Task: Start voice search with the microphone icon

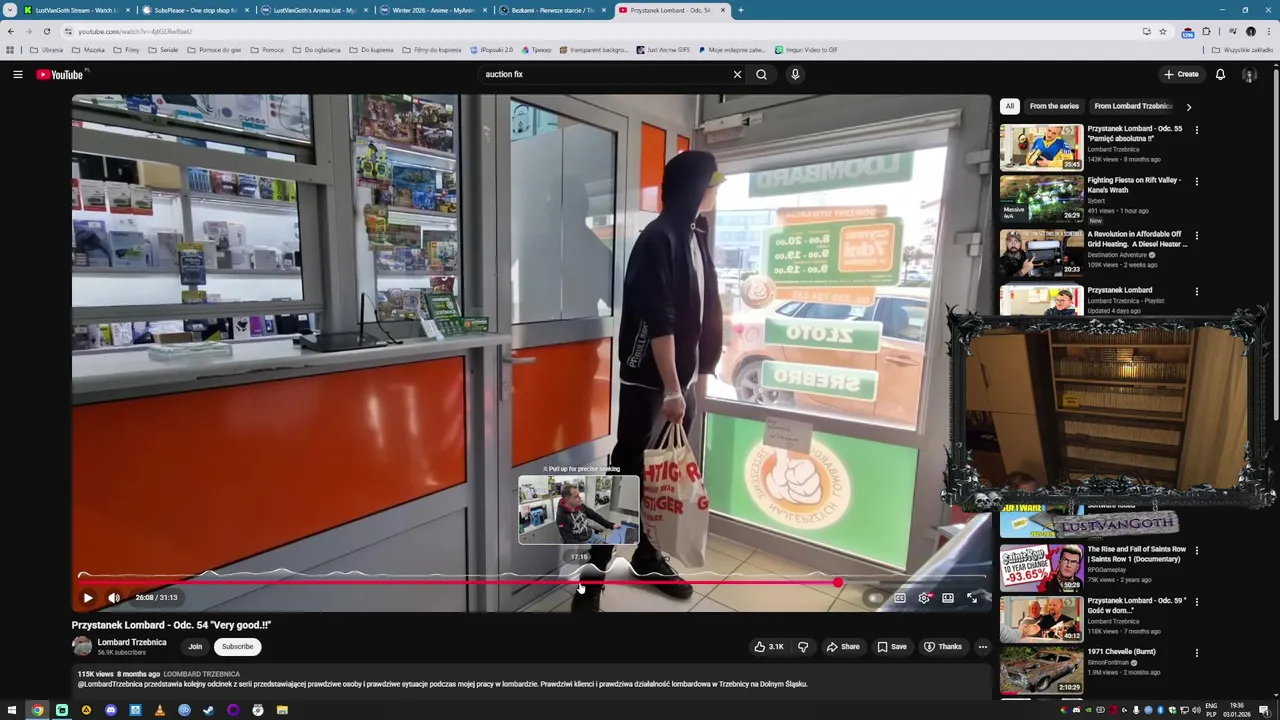Action: coord(795,74)
